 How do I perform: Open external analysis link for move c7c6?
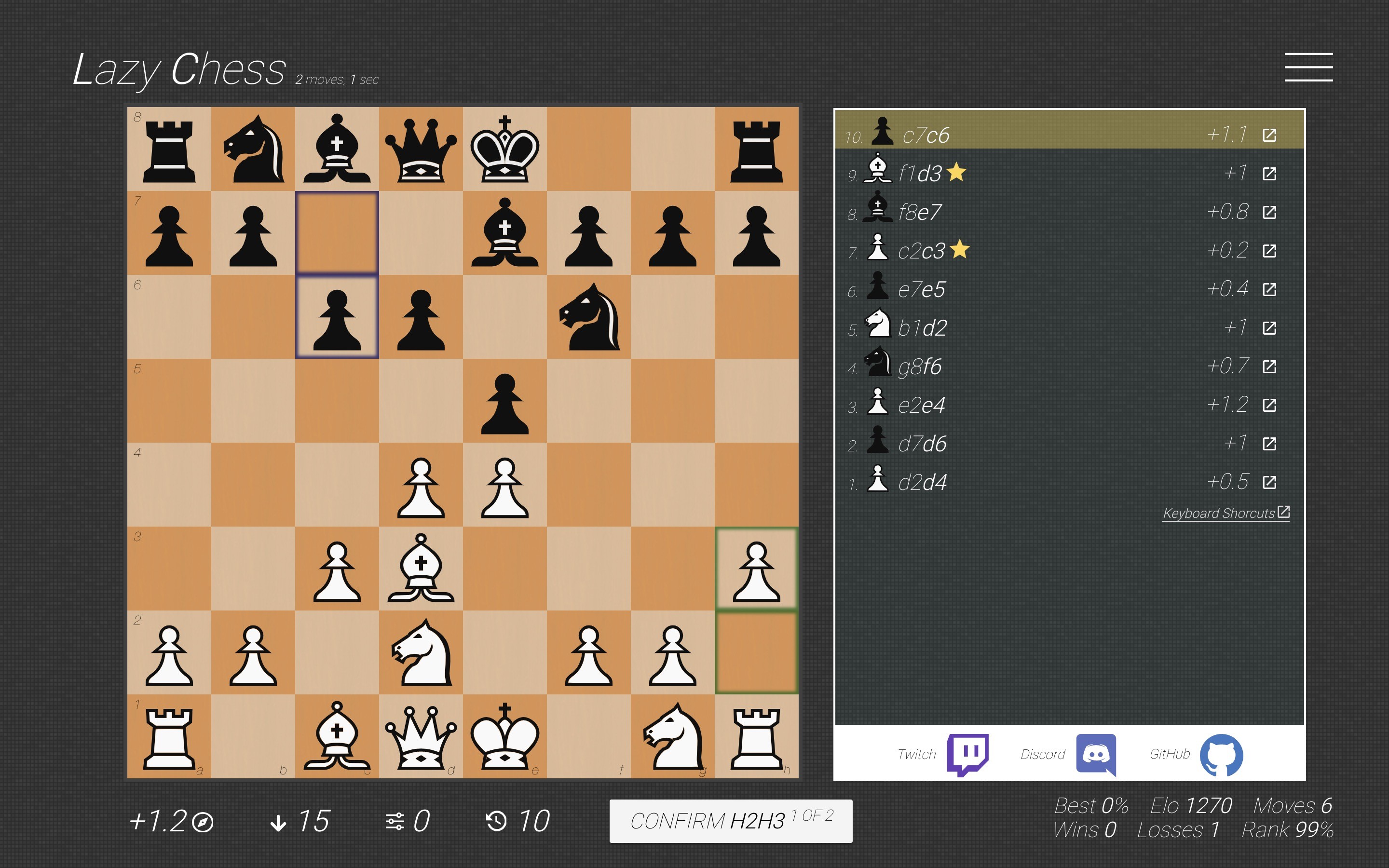[x=1269, y=136]
